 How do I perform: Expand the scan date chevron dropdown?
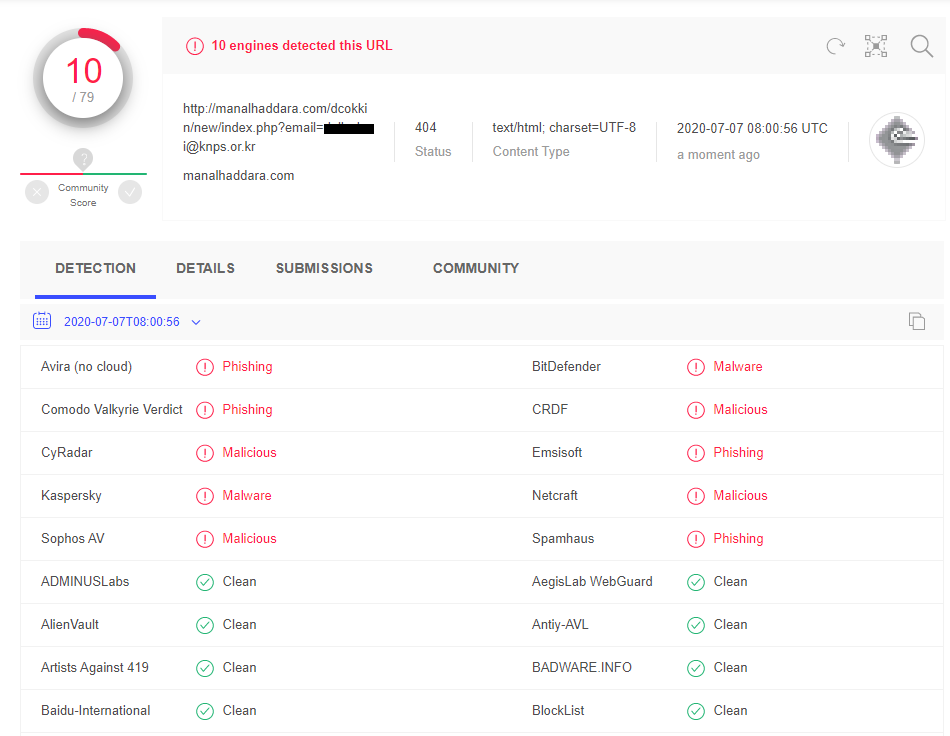point(196,322)
